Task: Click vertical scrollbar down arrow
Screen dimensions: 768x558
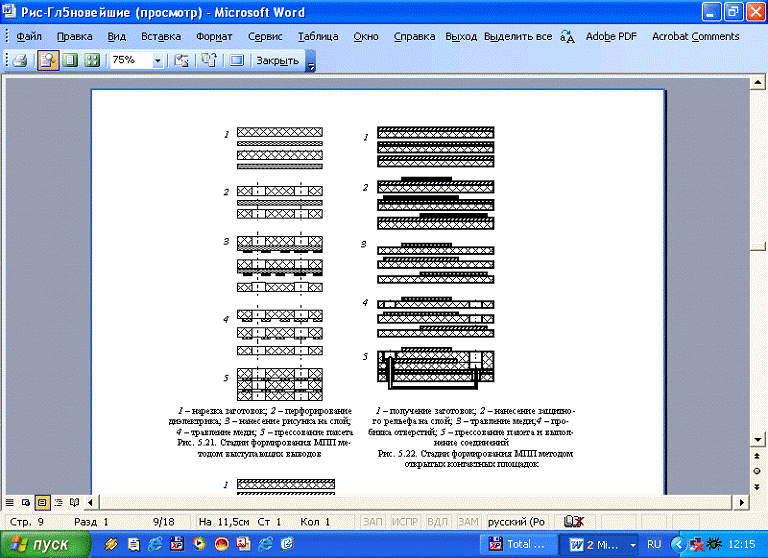Action: point(758,439)
